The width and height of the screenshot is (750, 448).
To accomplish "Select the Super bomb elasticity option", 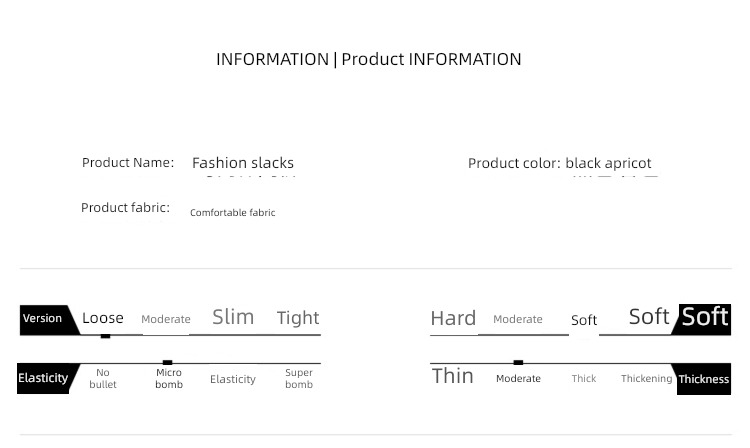I will 299,378.
